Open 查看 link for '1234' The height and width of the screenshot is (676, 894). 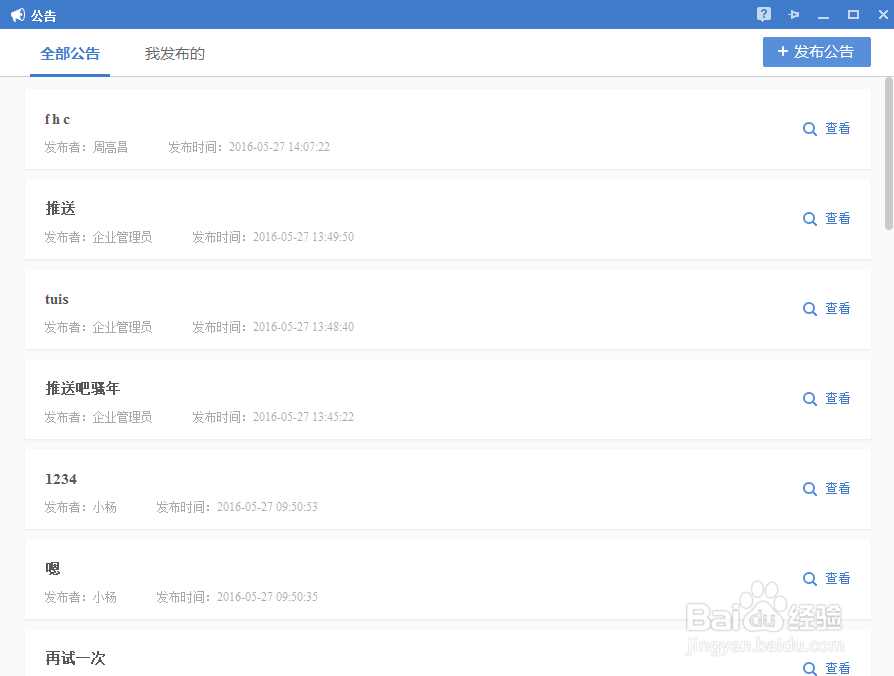[x=838, y=488]
